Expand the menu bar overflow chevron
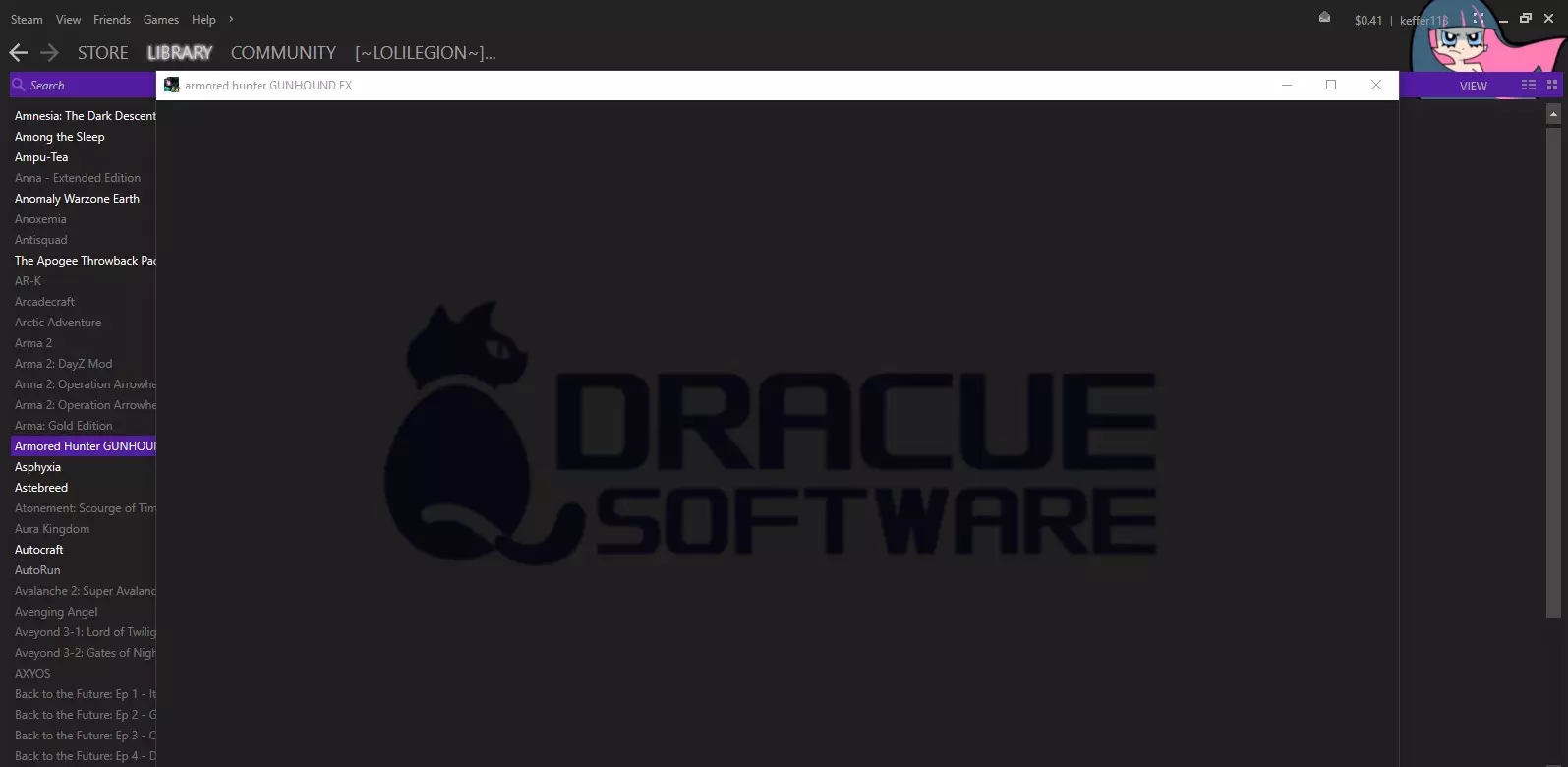 [231, 19]
